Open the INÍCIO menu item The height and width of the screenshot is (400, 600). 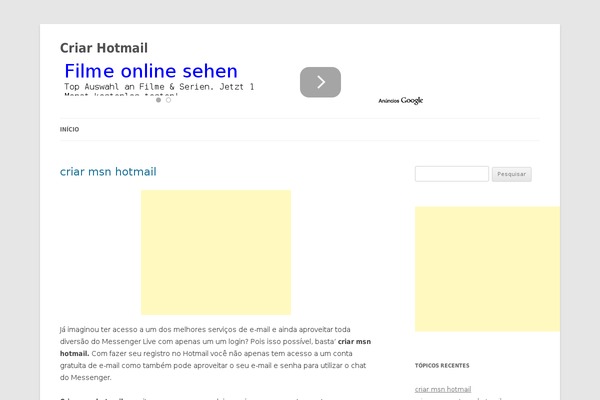[x=69, y=129]
